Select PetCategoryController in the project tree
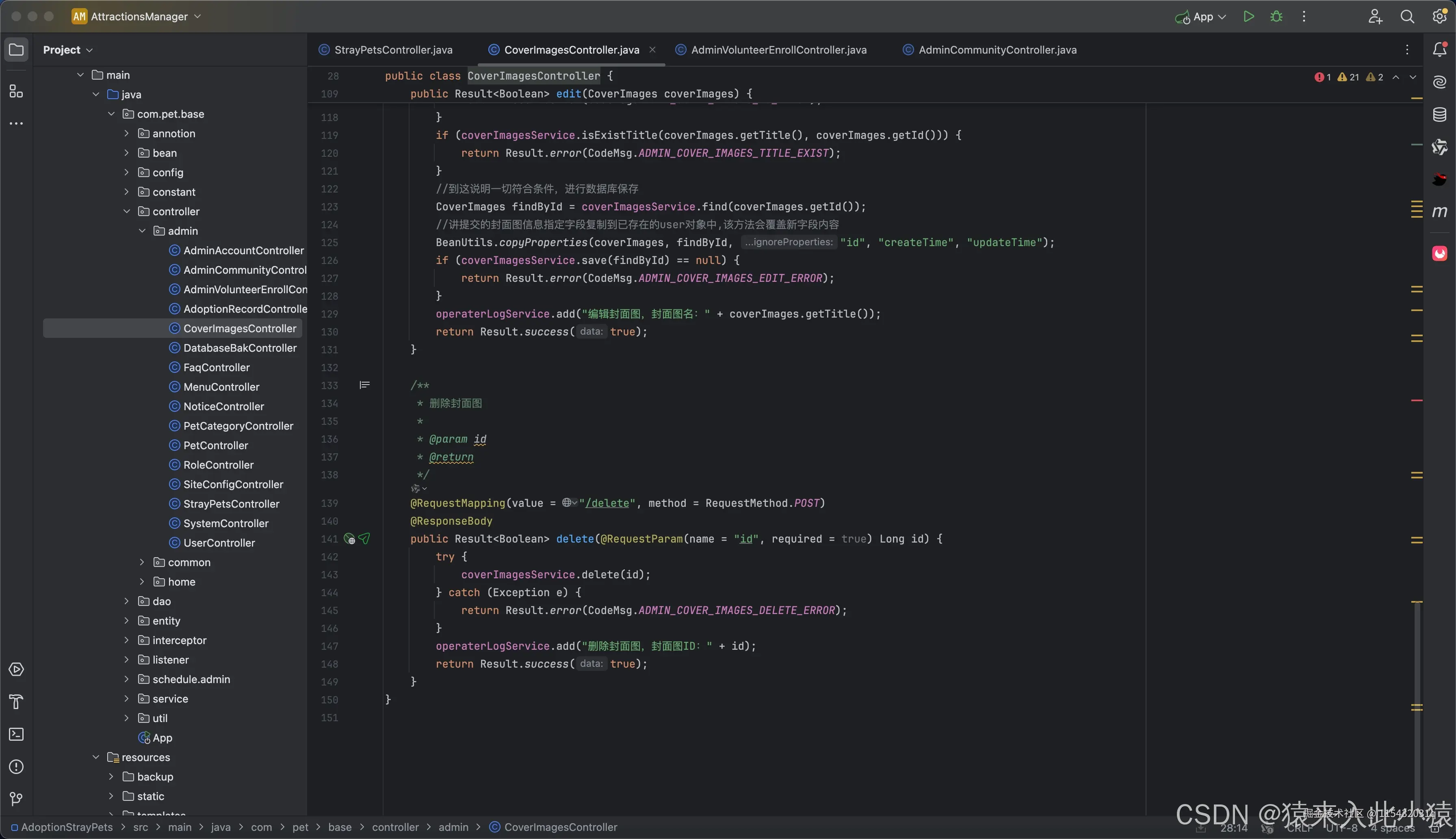The width and height of the screenshot is (1456, 839). [238, 426]
